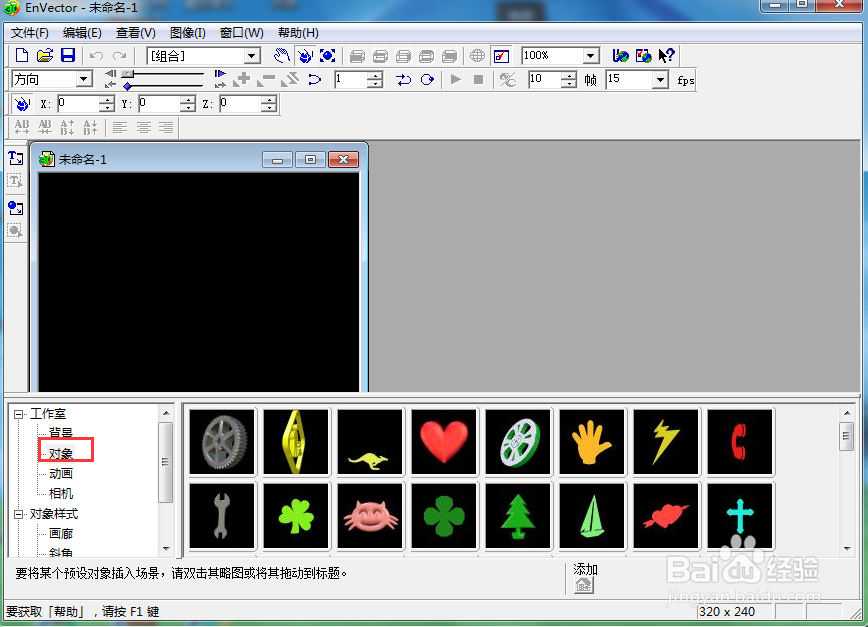Screen dimensions: 868x627
Task: Click the remove keyframe minus icon
Action: click(266, 80)
